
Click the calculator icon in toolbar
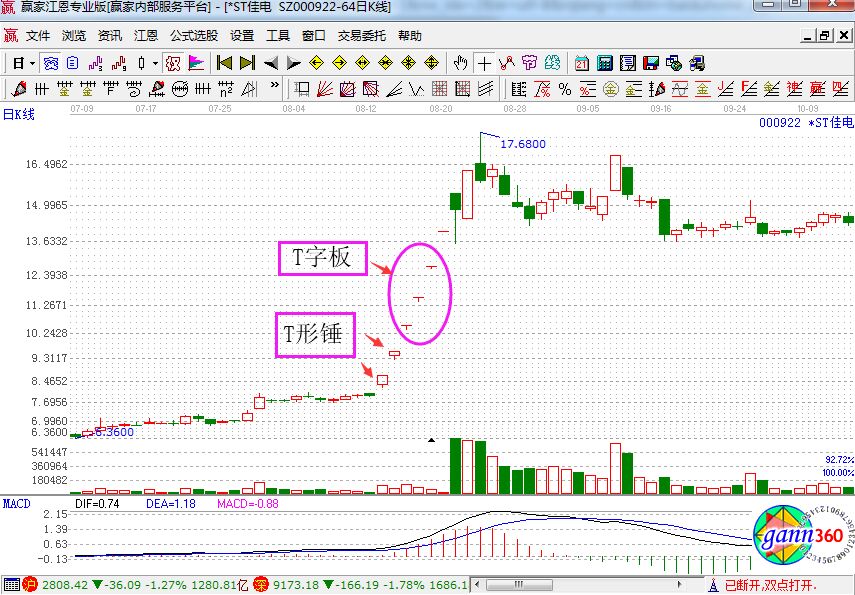(x=605, y=63)
